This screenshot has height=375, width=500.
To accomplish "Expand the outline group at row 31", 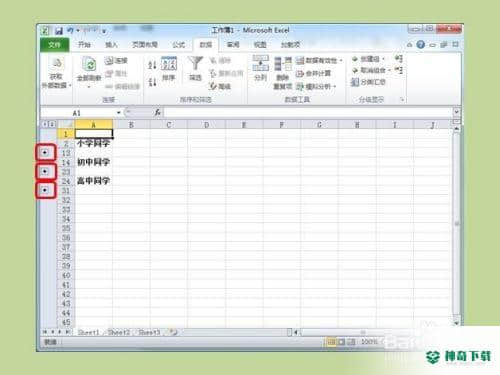I will pyautogui.click(x=45, y=190).
